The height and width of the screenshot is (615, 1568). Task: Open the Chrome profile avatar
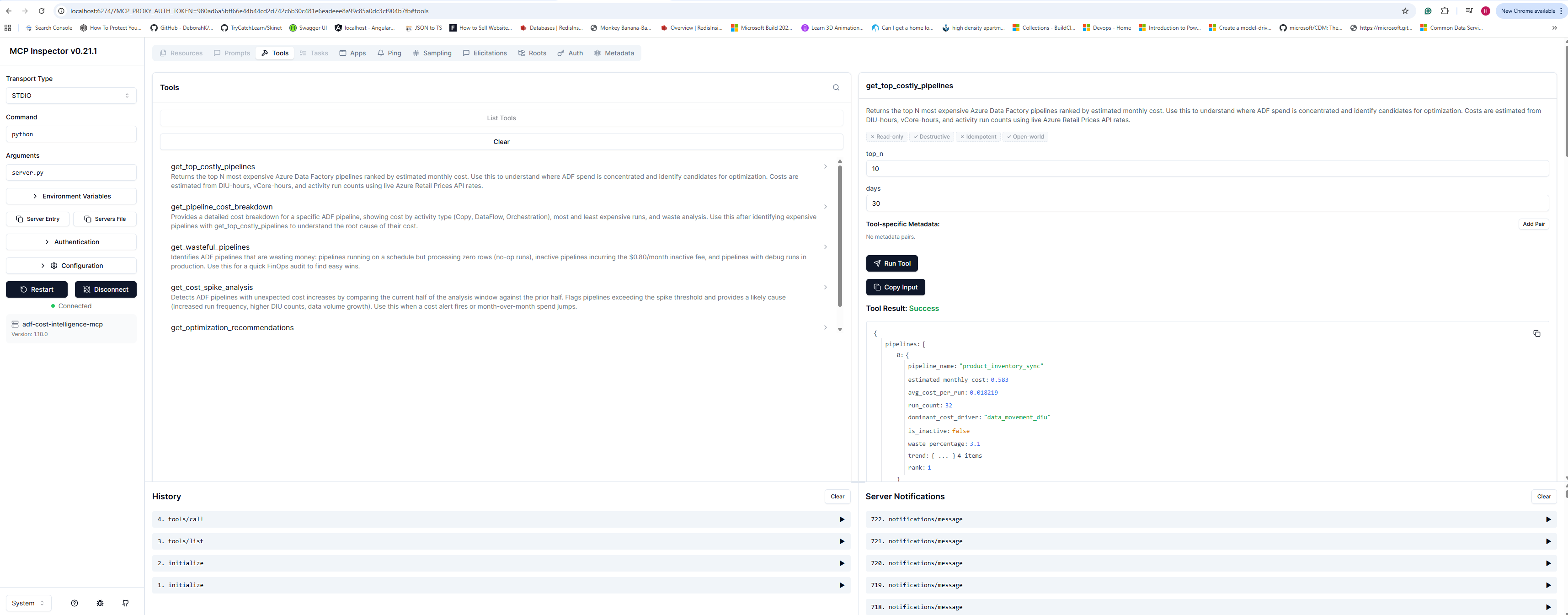click(x=1485, y=11)
